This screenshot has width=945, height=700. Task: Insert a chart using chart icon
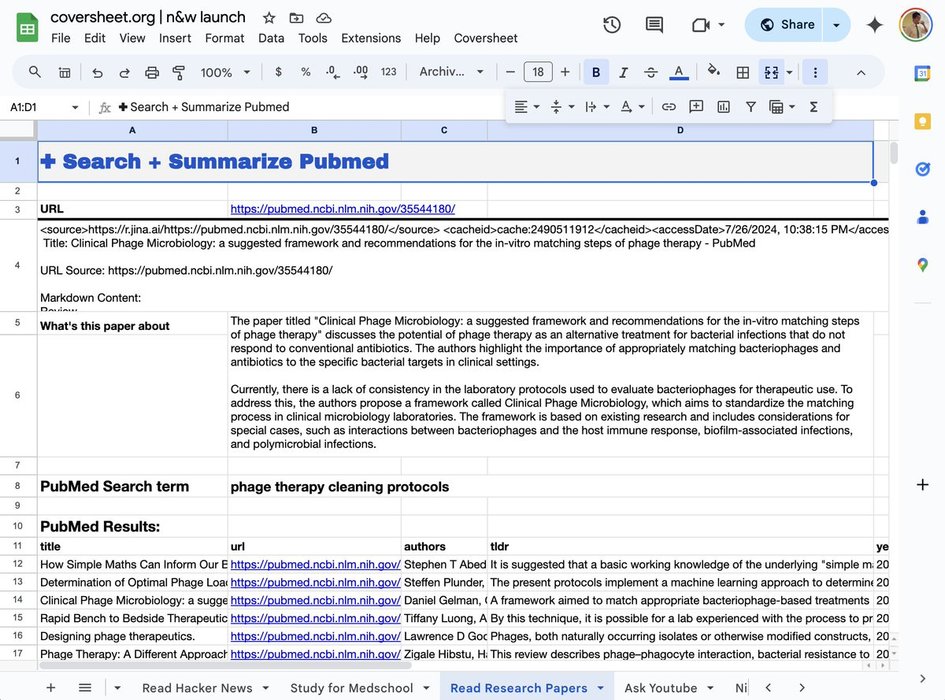[723, 106]
